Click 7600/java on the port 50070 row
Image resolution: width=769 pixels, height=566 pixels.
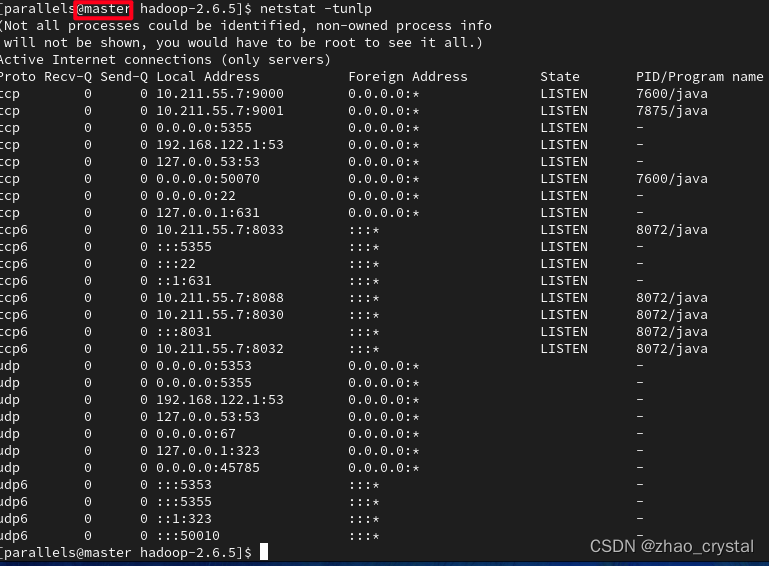point(671,179)
